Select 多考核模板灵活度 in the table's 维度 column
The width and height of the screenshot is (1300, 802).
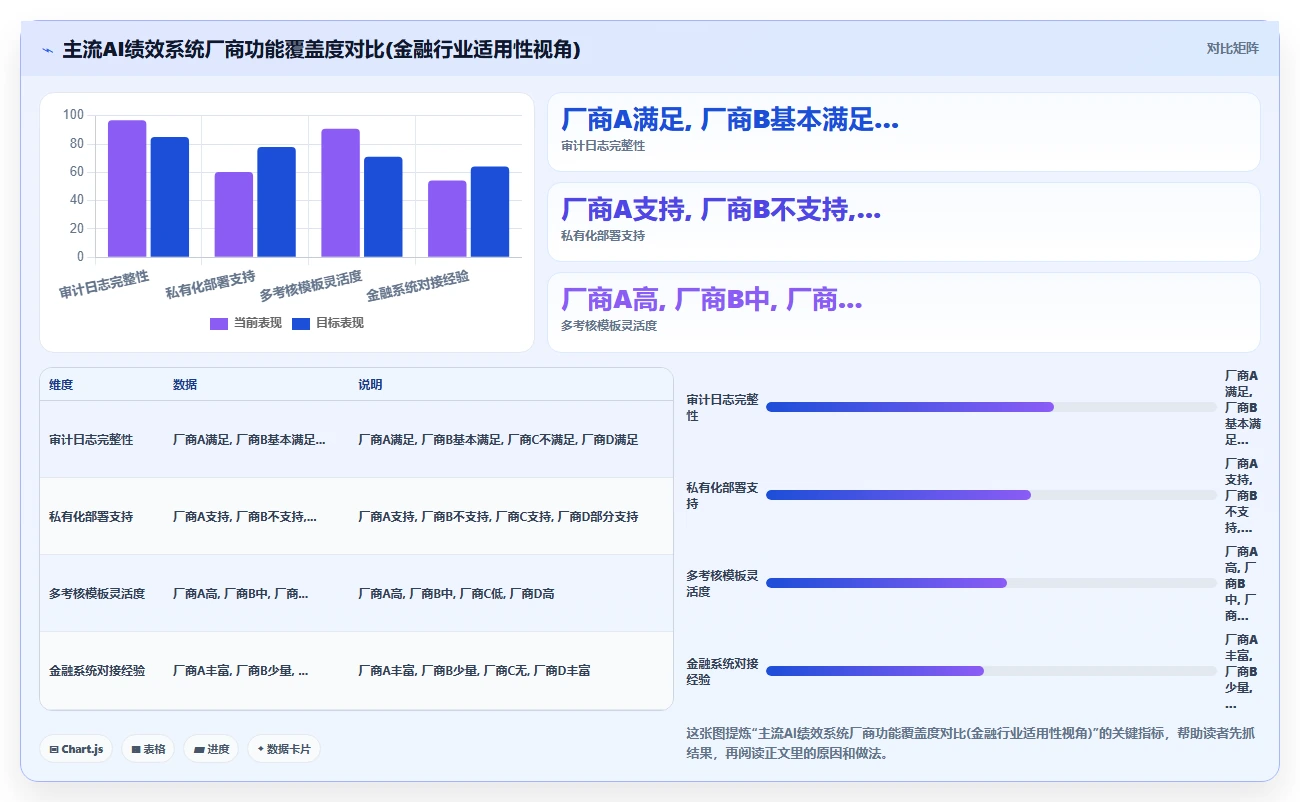97,594
